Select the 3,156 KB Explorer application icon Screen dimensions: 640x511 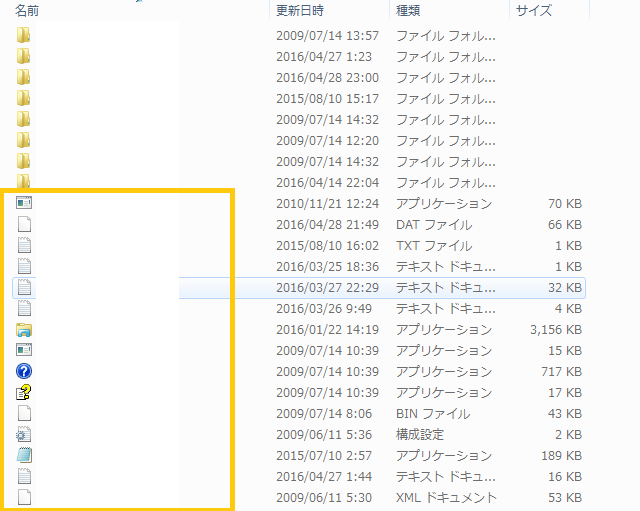click(x=24, y=330)
